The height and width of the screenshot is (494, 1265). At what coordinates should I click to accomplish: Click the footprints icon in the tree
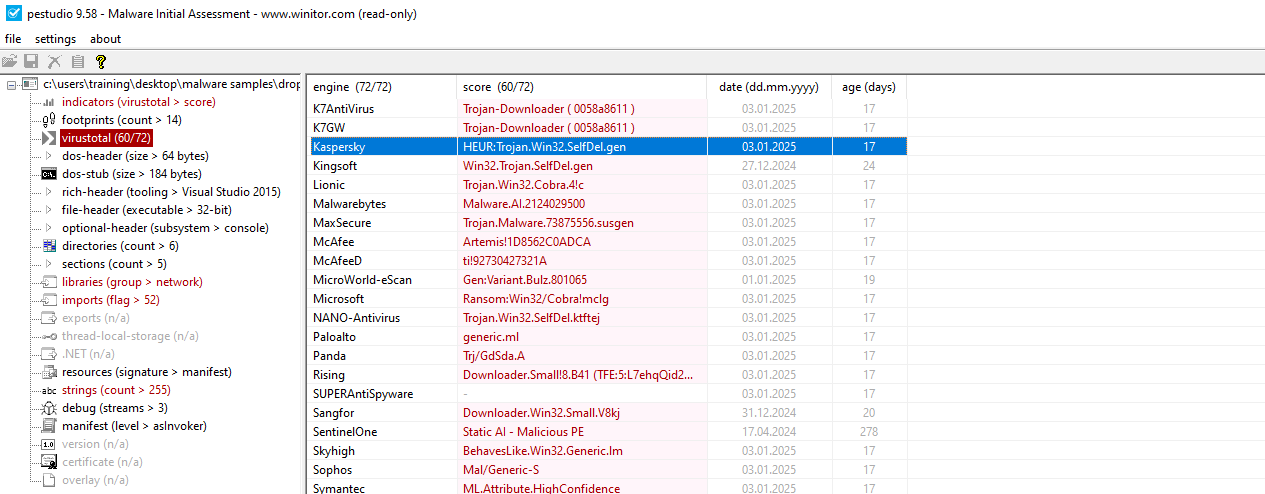pyautogui.click(x=48, y=120)
